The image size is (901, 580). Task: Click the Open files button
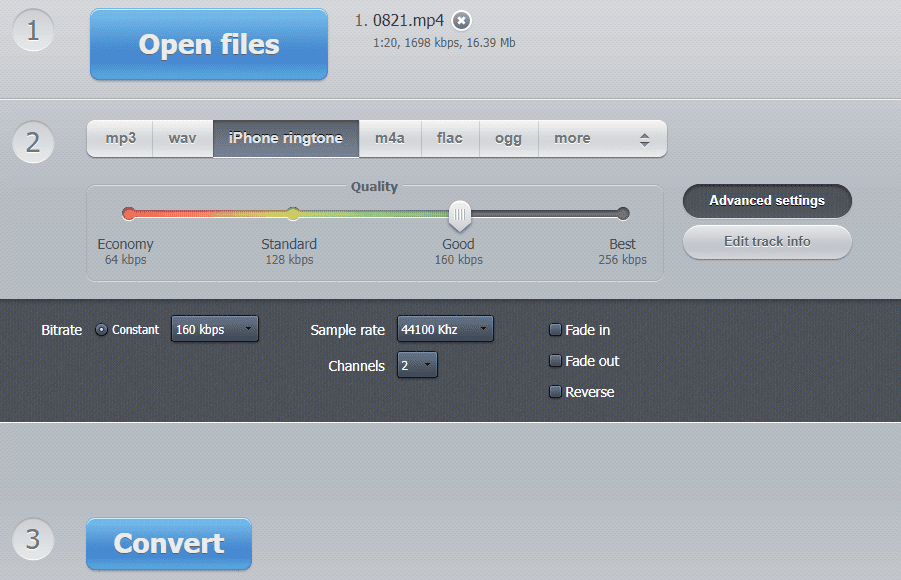coord(209,44)
